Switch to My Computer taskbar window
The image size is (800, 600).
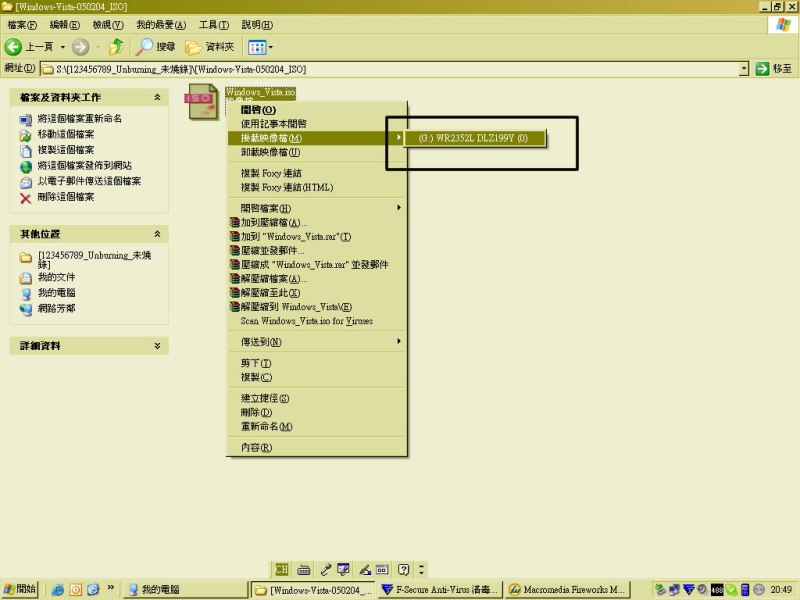click(x=185, y=590)
